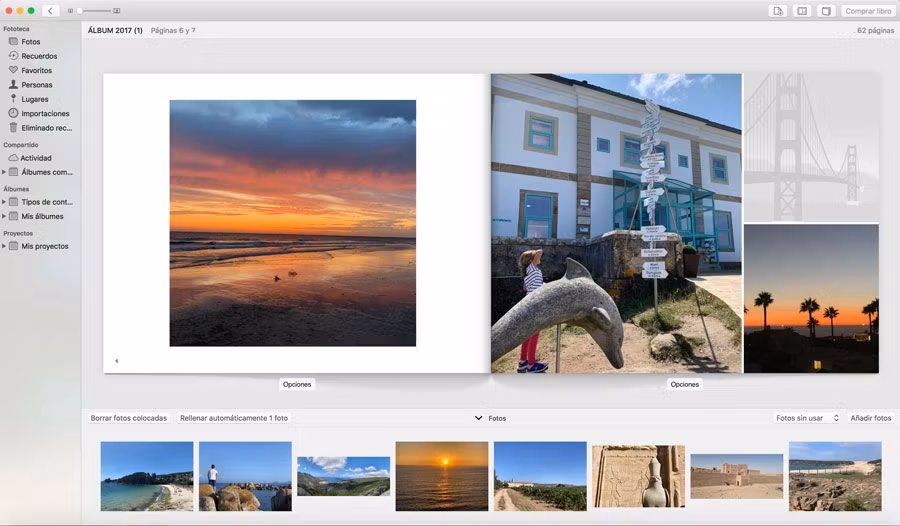Open Favoritos with the heart icon

tap(36, 70)
